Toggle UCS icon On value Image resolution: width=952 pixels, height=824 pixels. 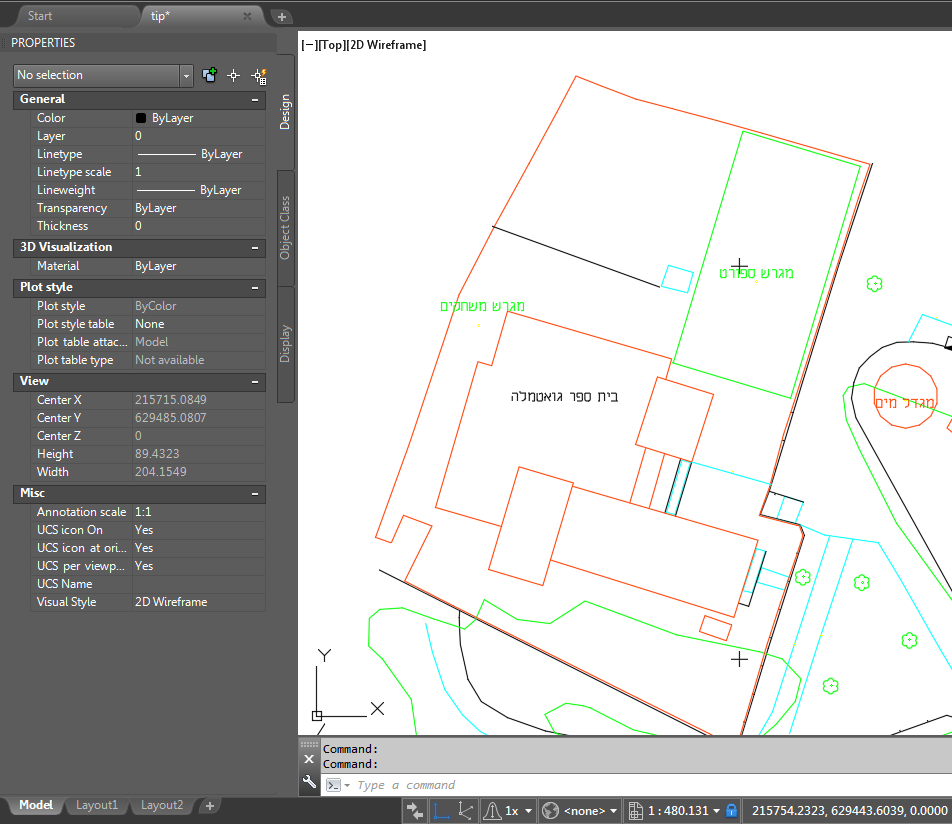click(x=199, y=530)
